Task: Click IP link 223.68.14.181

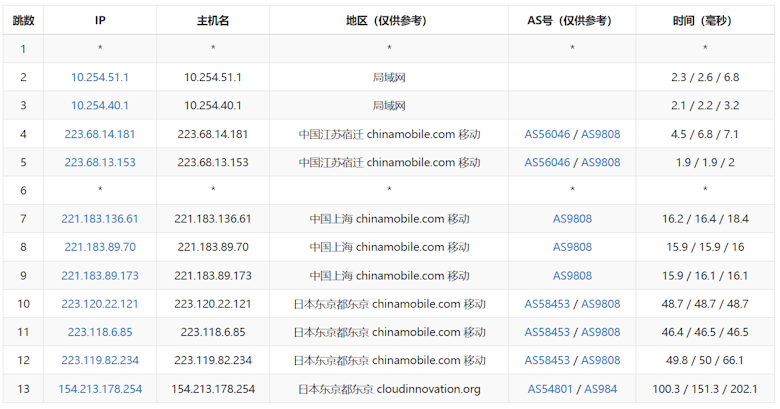Action: point(99,134)
